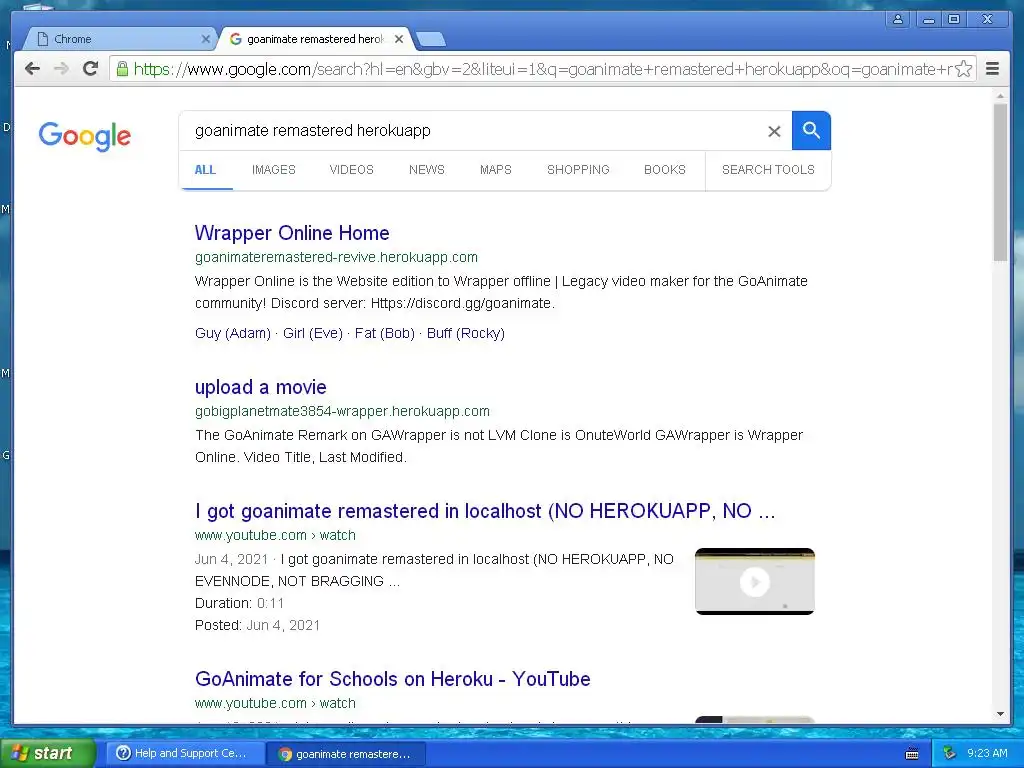This screenshot has height=768, width=1024.
Task: Bookmark this page with the star icon
Action: pyautogui.click(x=963, y=69)
